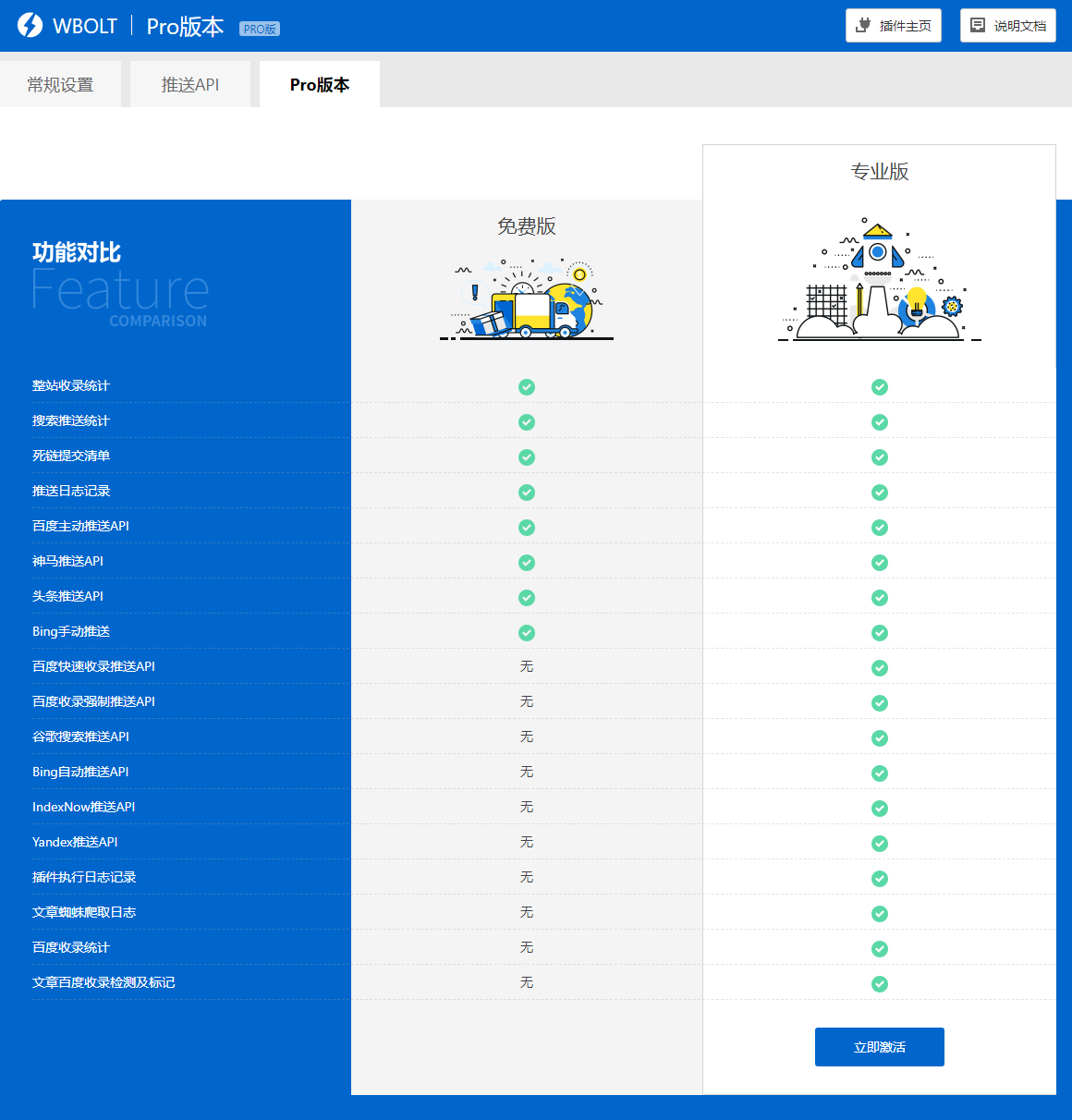Screen dimensions: 1072x1120
Task: Click the Bing自动推送API feature row label
Action: click(x=80, y=772)
